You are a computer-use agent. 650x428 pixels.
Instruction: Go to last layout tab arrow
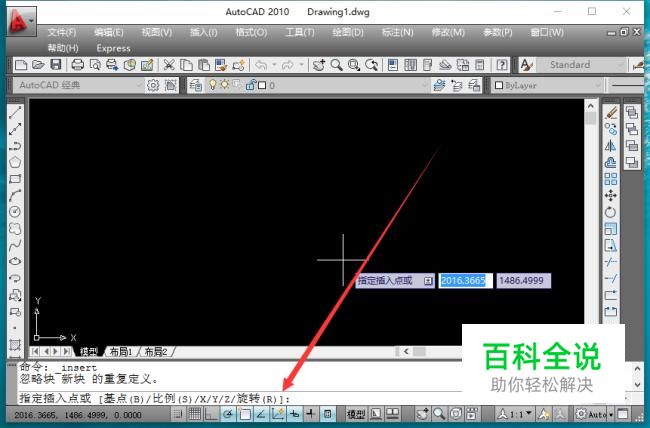[66, 352]
